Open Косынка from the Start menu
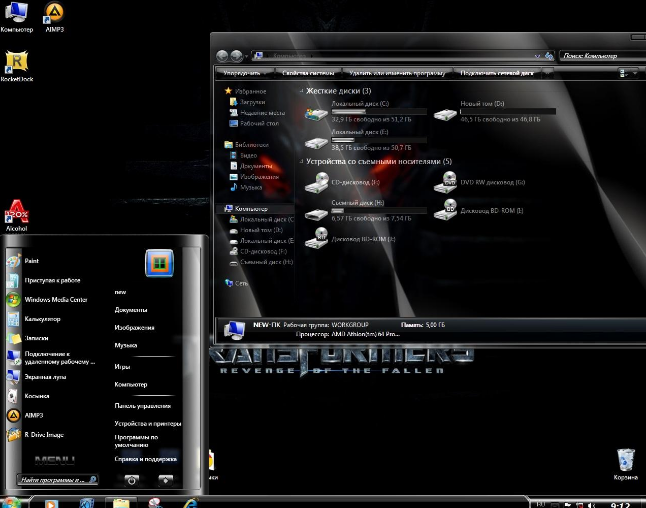Viewport: 646px width, 508px height. click(x=37, y=396)
